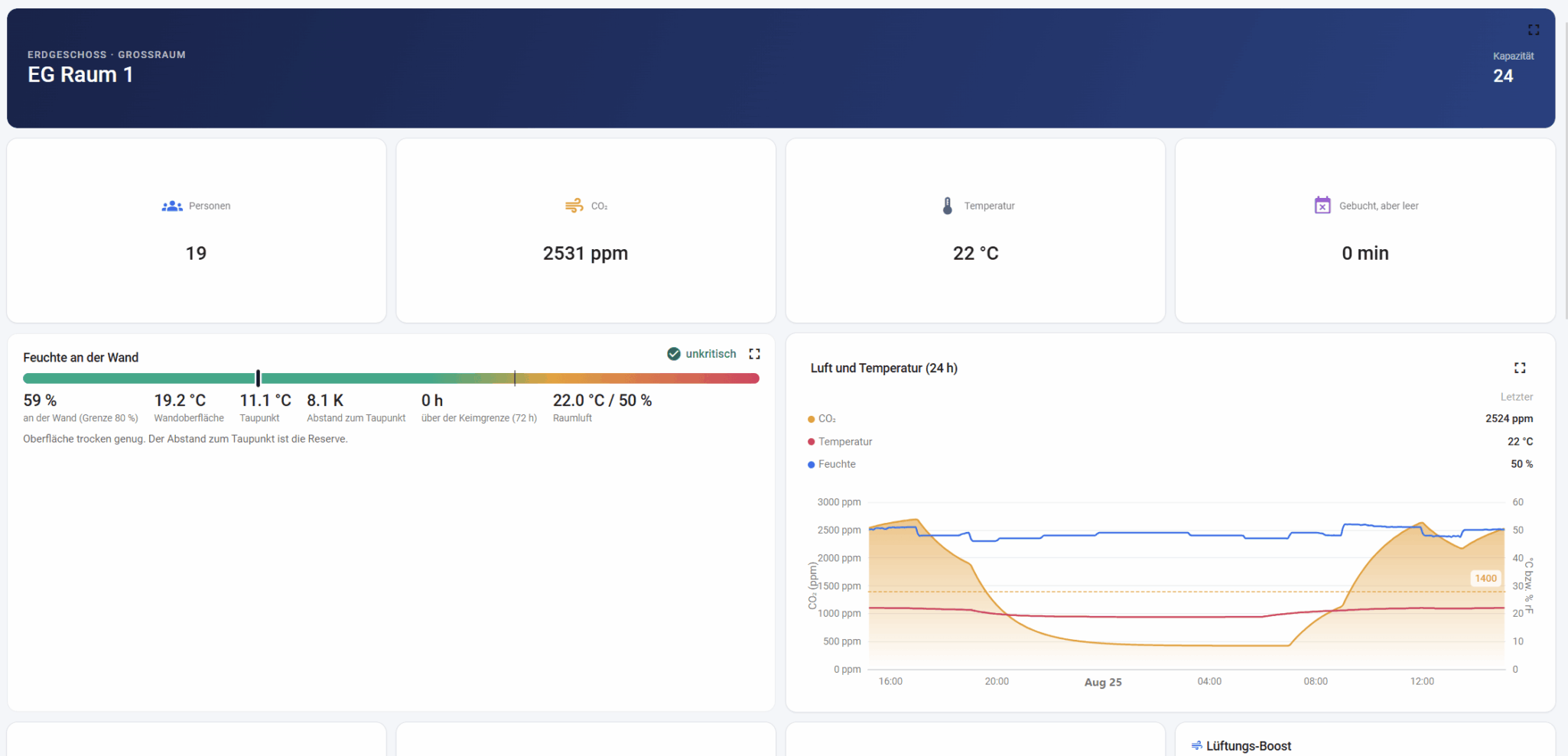This screenshot has height=756, width=1568.
Task: Click the Aug 25 date on chart axis
Action: click(1103, 682)
